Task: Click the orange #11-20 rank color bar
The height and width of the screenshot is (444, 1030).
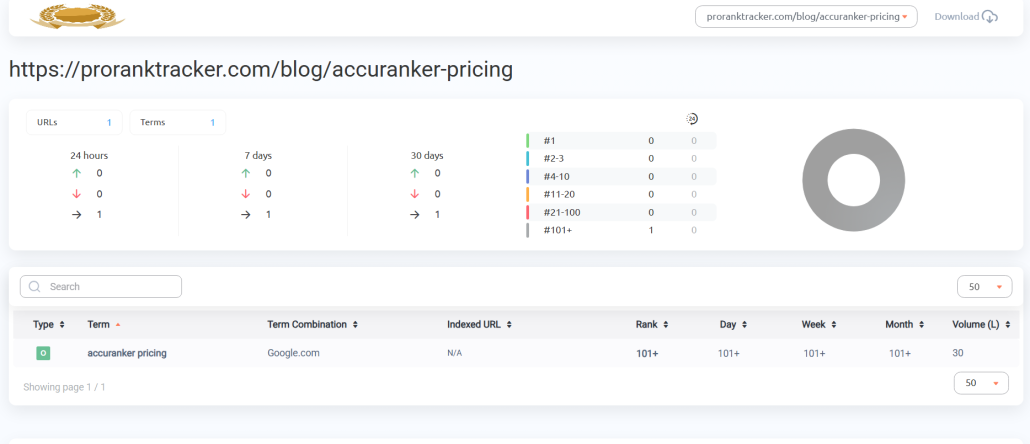Action: (527, 194)
